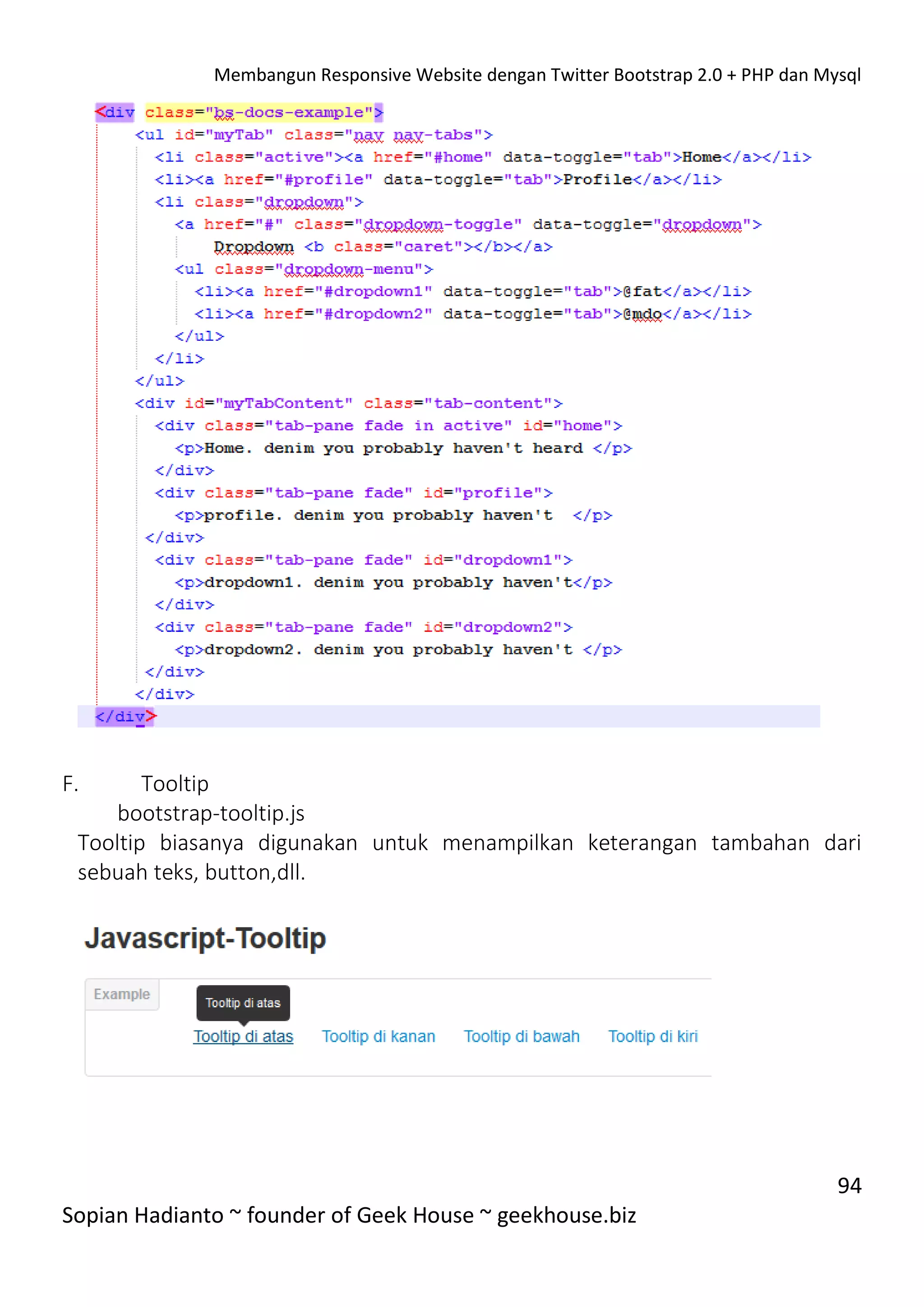Click the '<p>Home. denim you probably' line
924x1307 pixels.
click(403, 449)
